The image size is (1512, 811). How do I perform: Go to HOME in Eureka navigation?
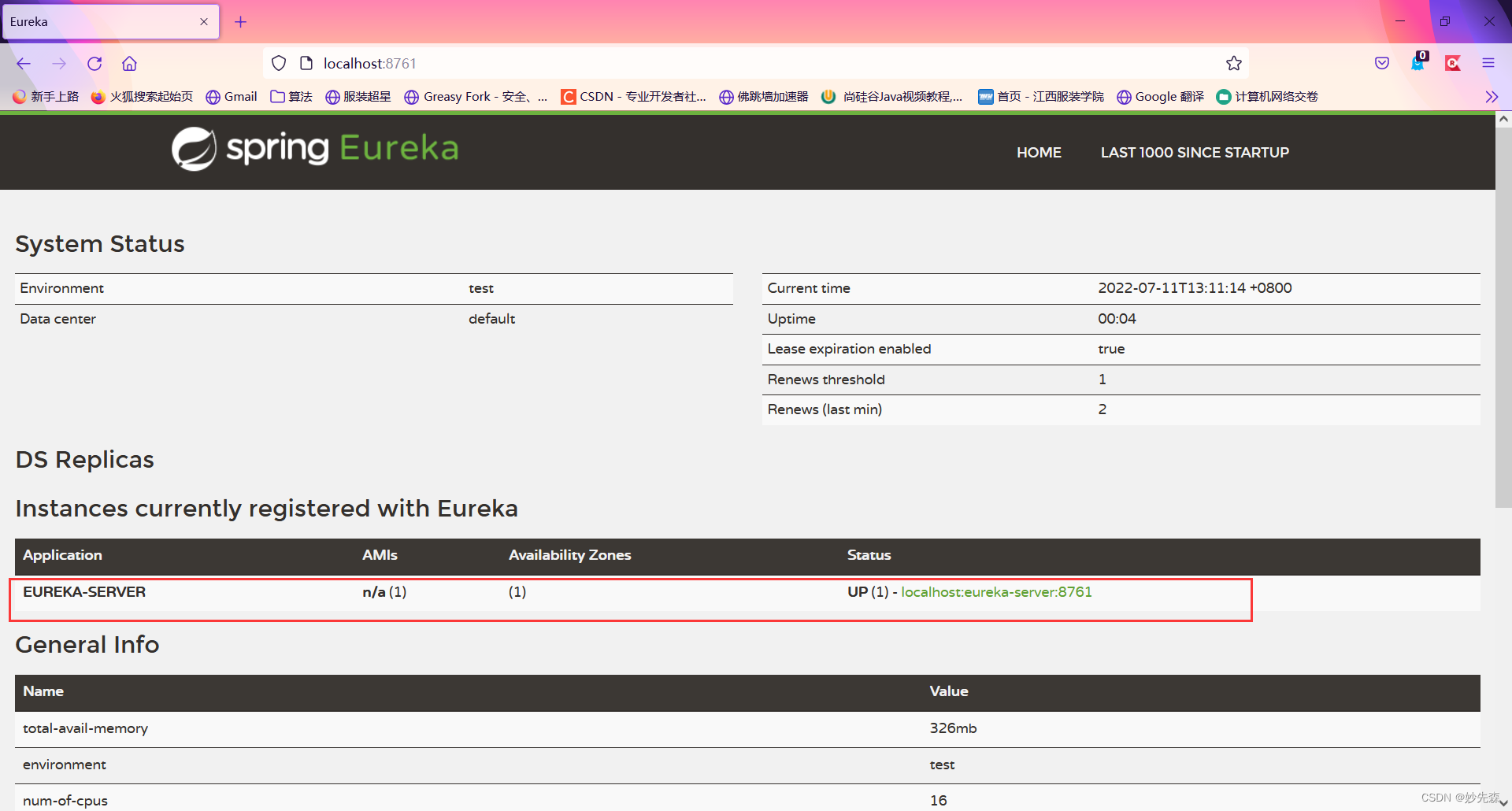(x=1039, y=153)
